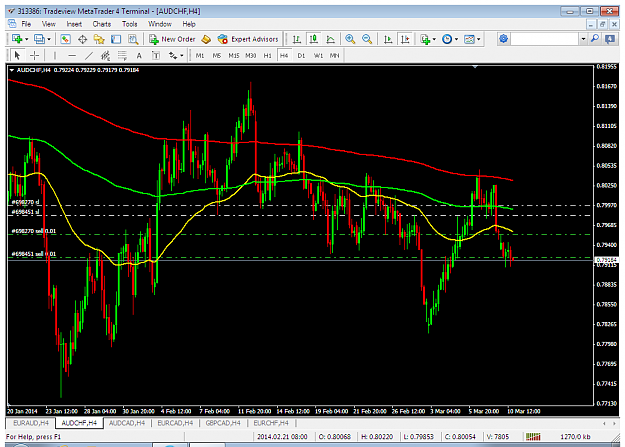Open the Periods clock icon
The height and width of the screenshot is (447, 625).
[x=447, y=39]
